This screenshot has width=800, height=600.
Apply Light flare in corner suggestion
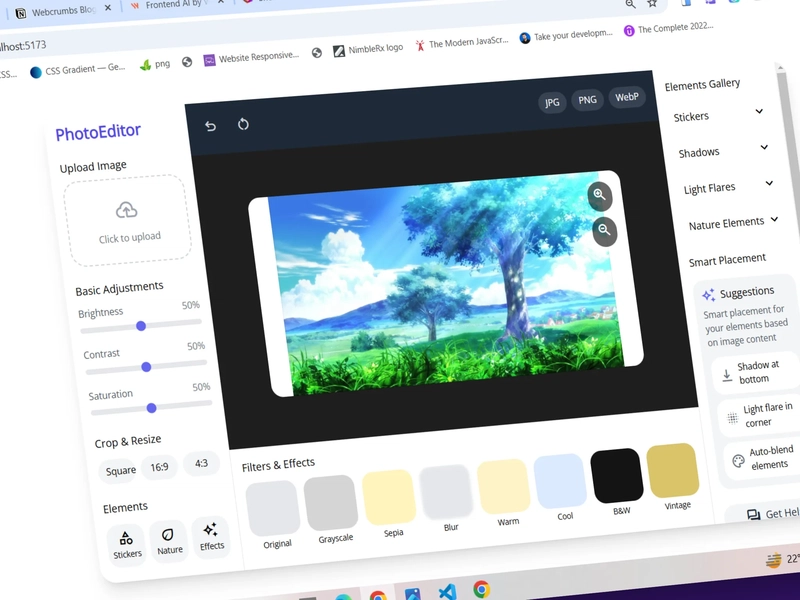[760, 415]
